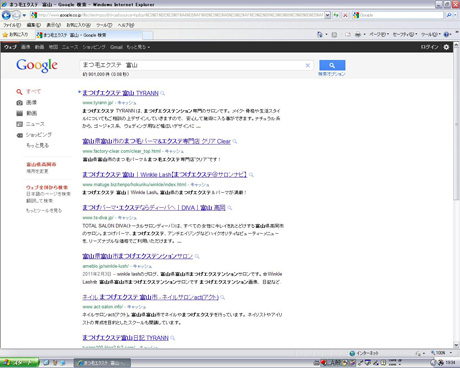460x368 pixels.
Task: Select the まつ毛エクステ 富山 - Google 検索 tab
Action: (x=89, y=35)
